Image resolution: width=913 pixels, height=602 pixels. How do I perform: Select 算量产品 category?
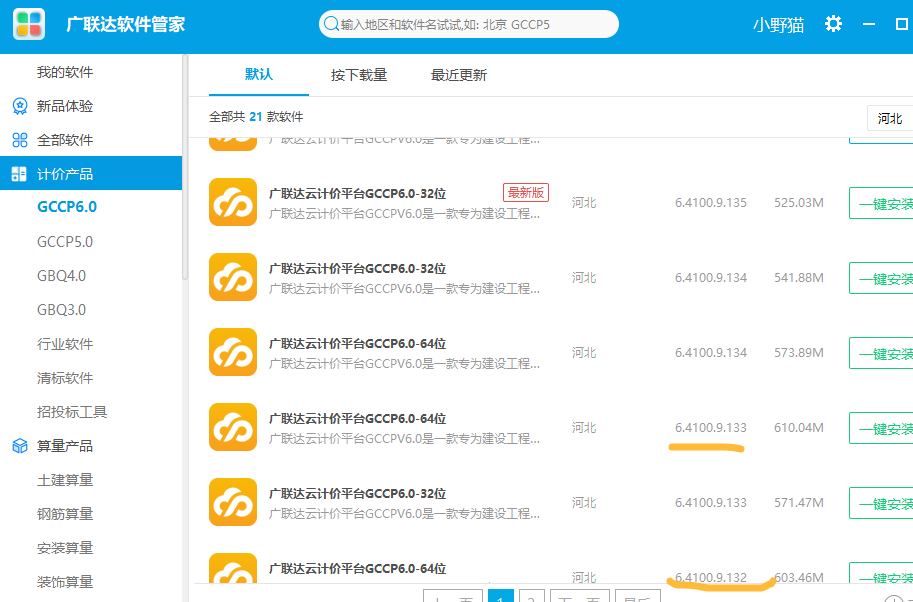pyautogui.click(x=65, y=446)
